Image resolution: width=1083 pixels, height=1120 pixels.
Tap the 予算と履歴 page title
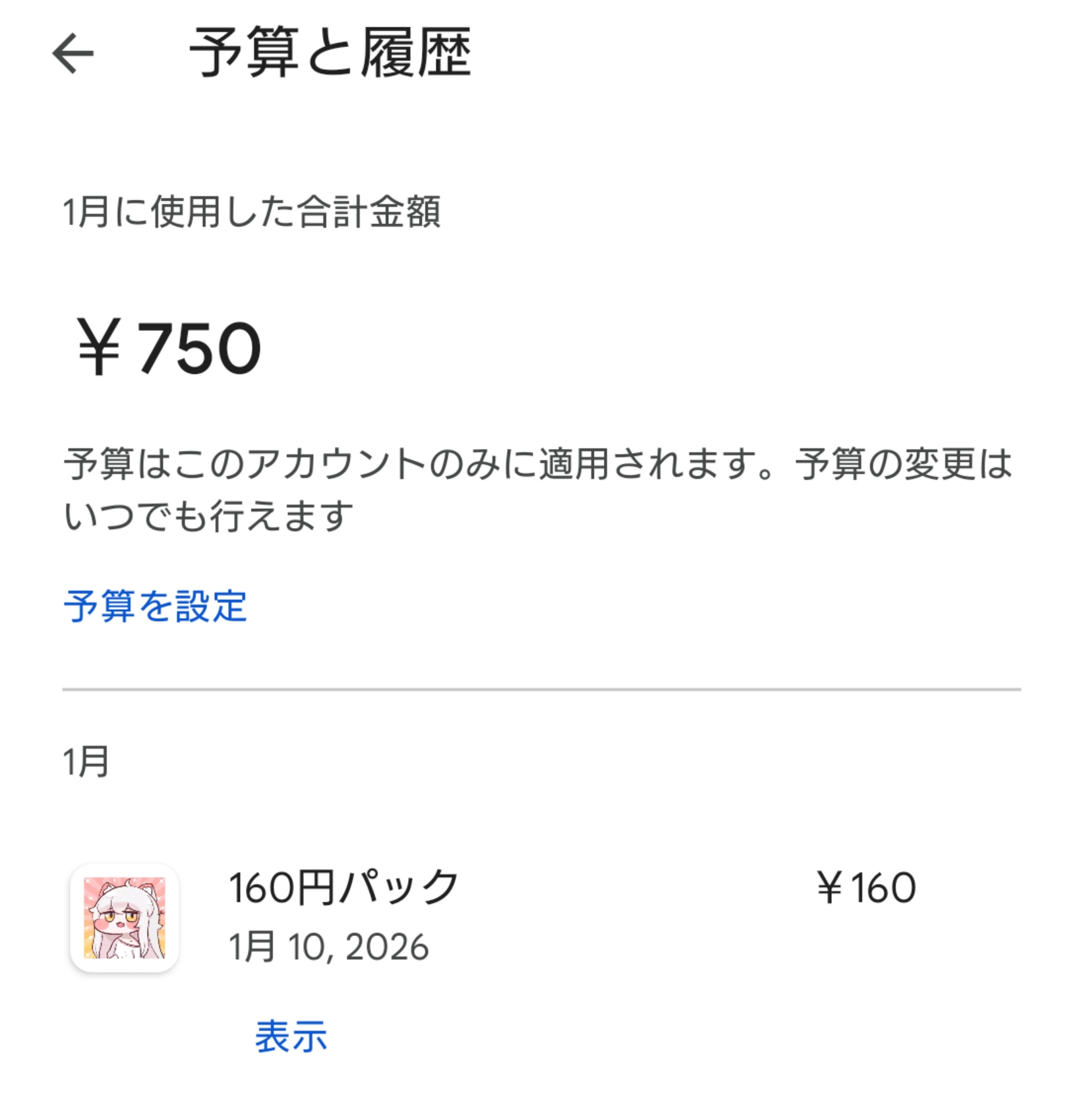coord(330,53)
